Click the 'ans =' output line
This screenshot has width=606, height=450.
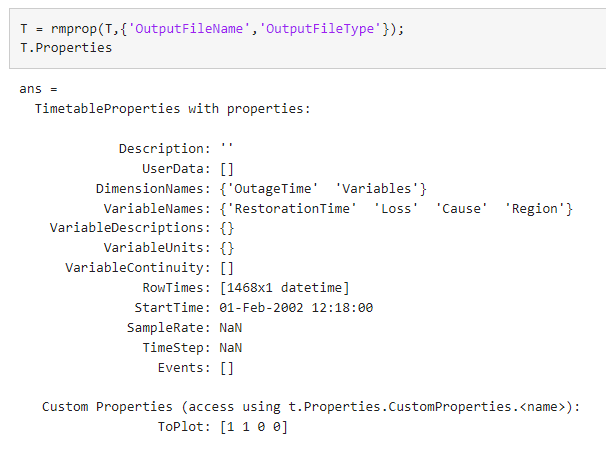[x=38, y=89]
